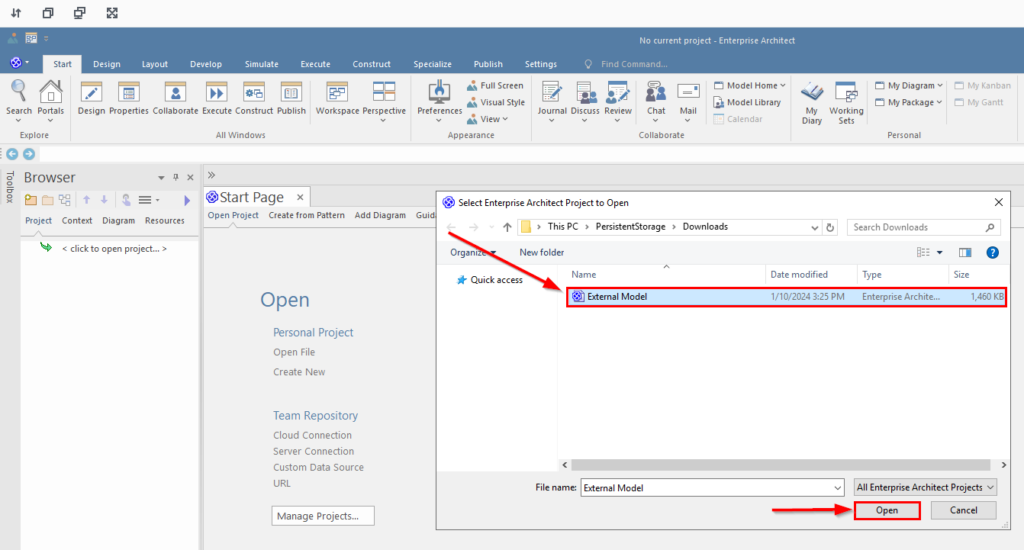Image resolution: width=1024 pixels, height=550 pixels.
Task: Click the Manage Projects button
Action: coord(323,516)
